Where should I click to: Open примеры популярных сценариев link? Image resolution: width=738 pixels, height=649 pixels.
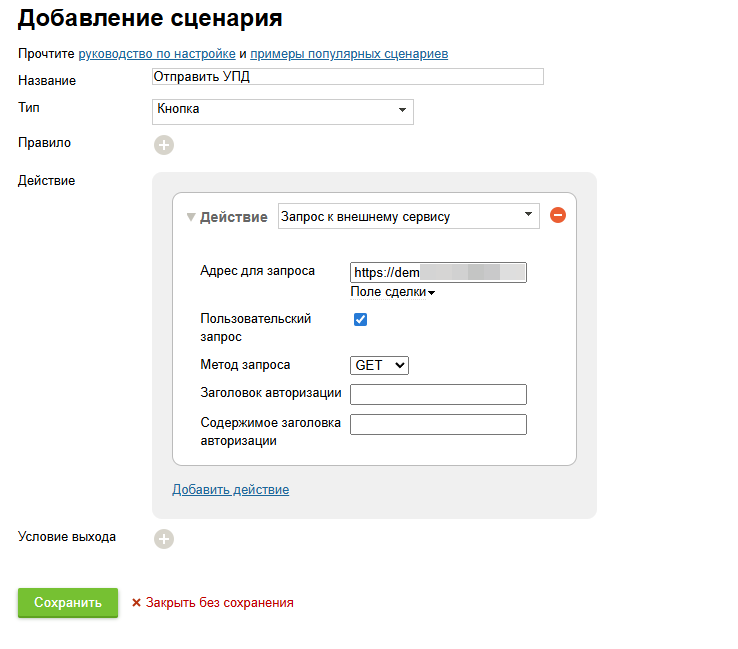coord(348,53)
